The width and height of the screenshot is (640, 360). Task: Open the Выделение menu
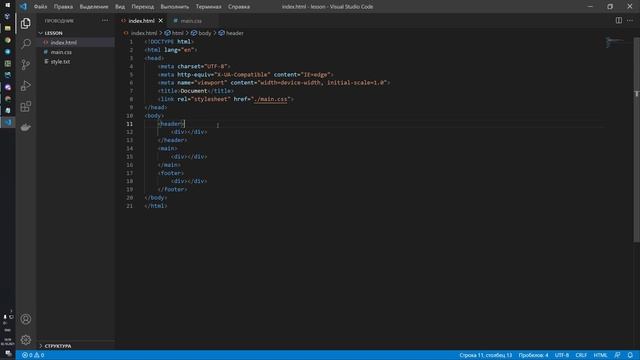click(94, 7)
